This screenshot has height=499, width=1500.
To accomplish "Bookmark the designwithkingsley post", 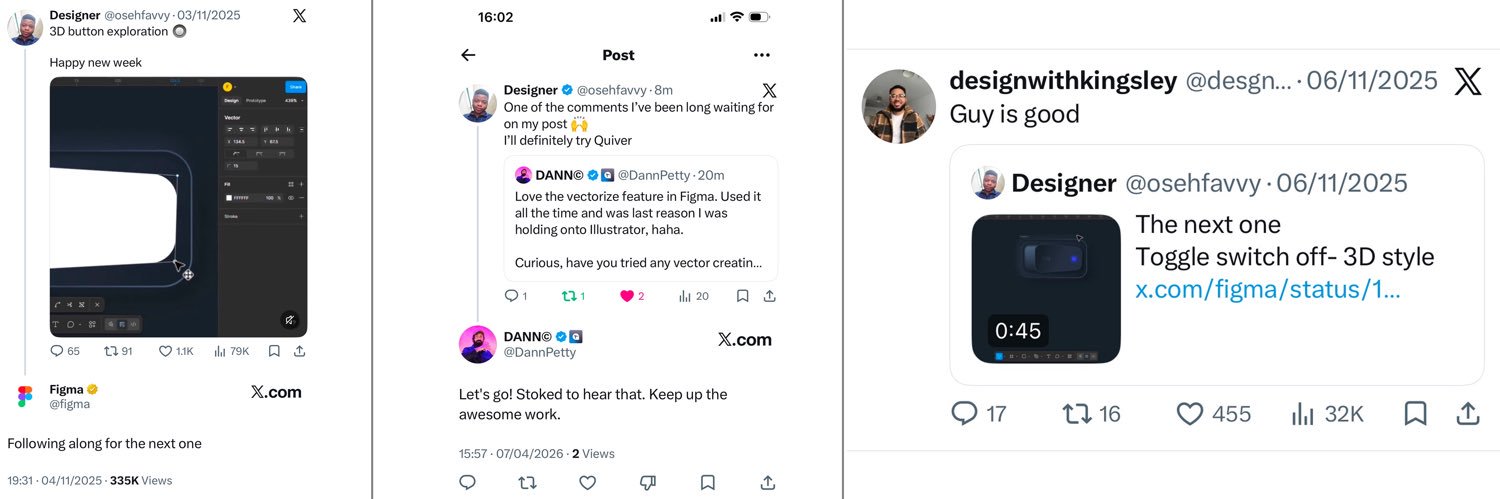I will 1415,413.
